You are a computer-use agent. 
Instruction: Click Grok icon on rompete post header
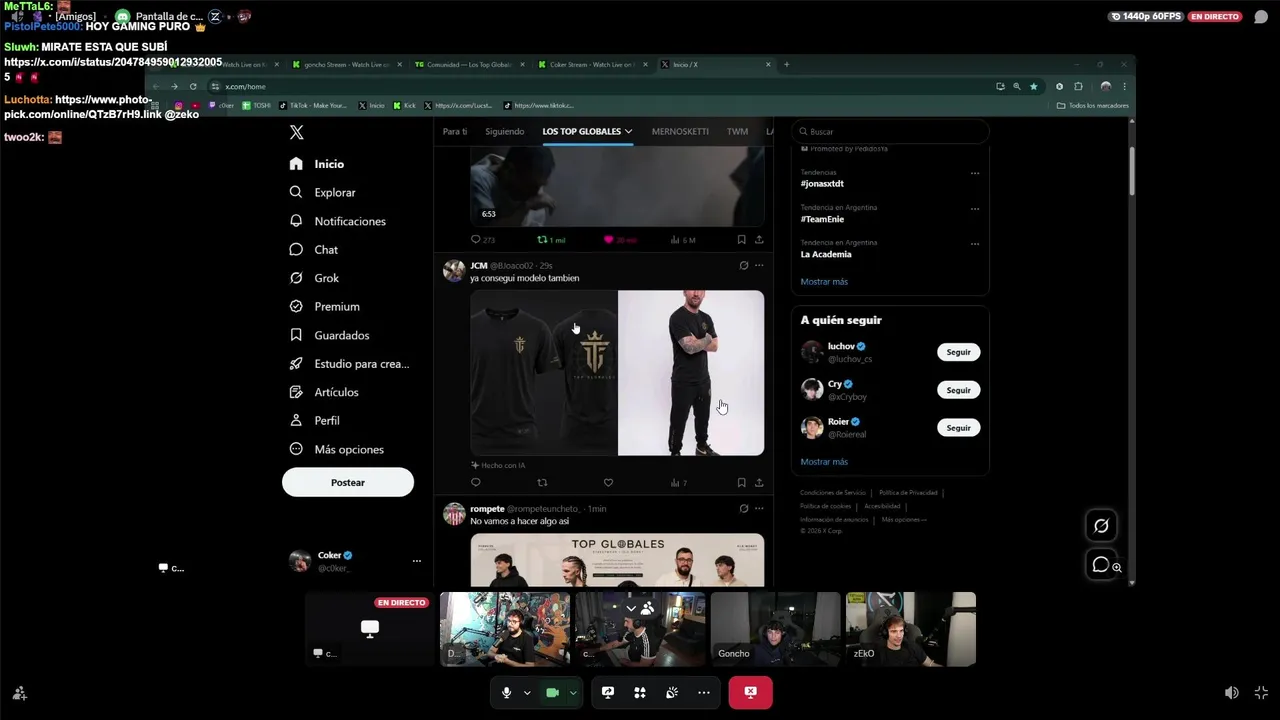[743, 509]
